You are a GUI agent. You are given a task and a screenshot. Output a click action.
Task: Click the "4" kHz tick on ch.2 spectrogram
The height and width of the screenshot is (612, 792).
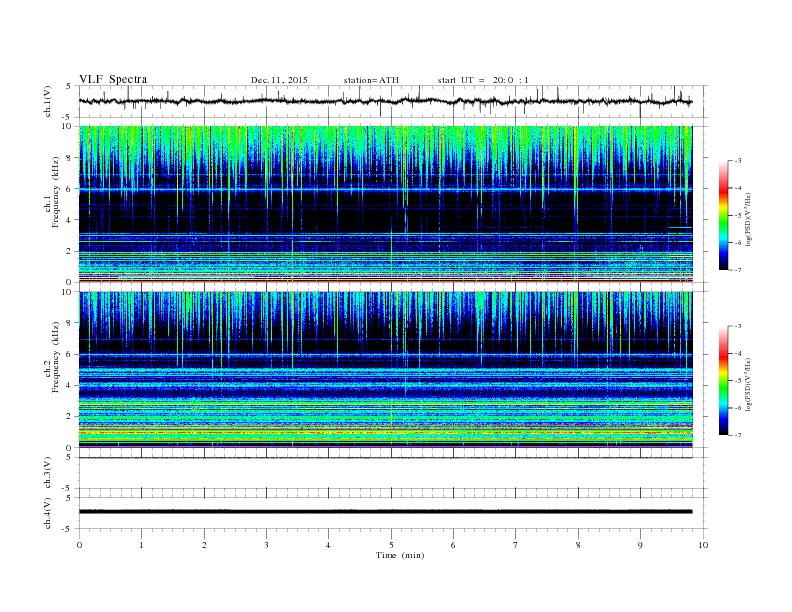pyautogui.click(x=70, y=385)
